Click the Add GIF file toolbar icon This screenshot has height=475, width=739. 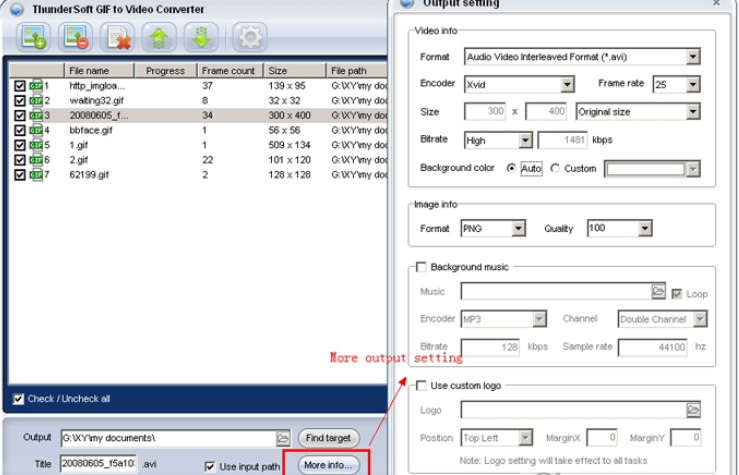(x=33, y=37)
